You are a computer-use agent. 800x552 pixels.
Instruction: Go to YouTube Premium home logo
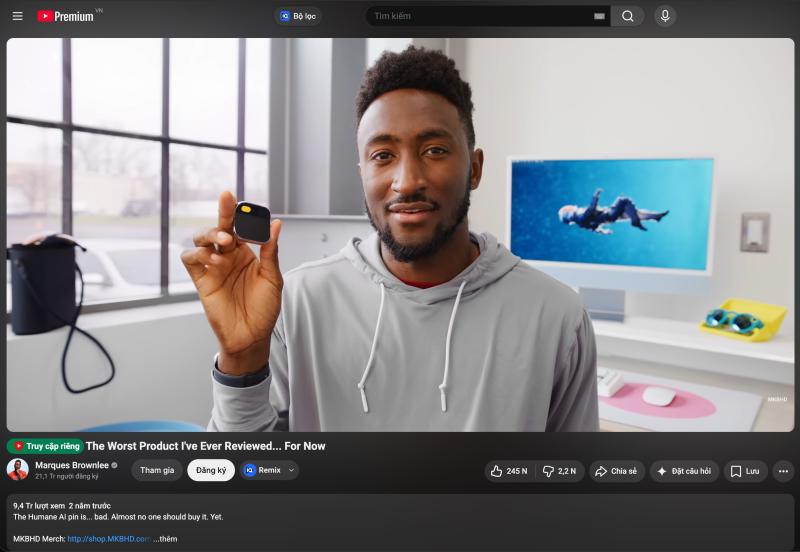pyautogui.click(x=65, y=16)
